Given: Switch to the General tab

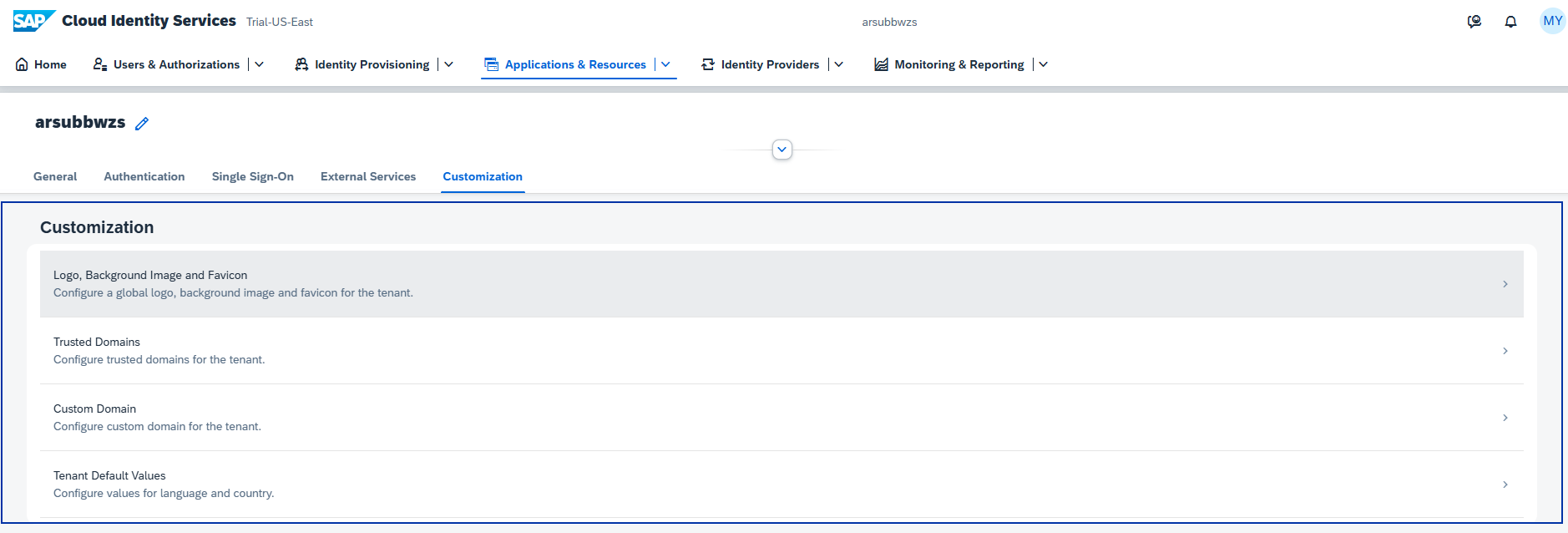Looking at the screenshot, I should click(x=55, y=176).
